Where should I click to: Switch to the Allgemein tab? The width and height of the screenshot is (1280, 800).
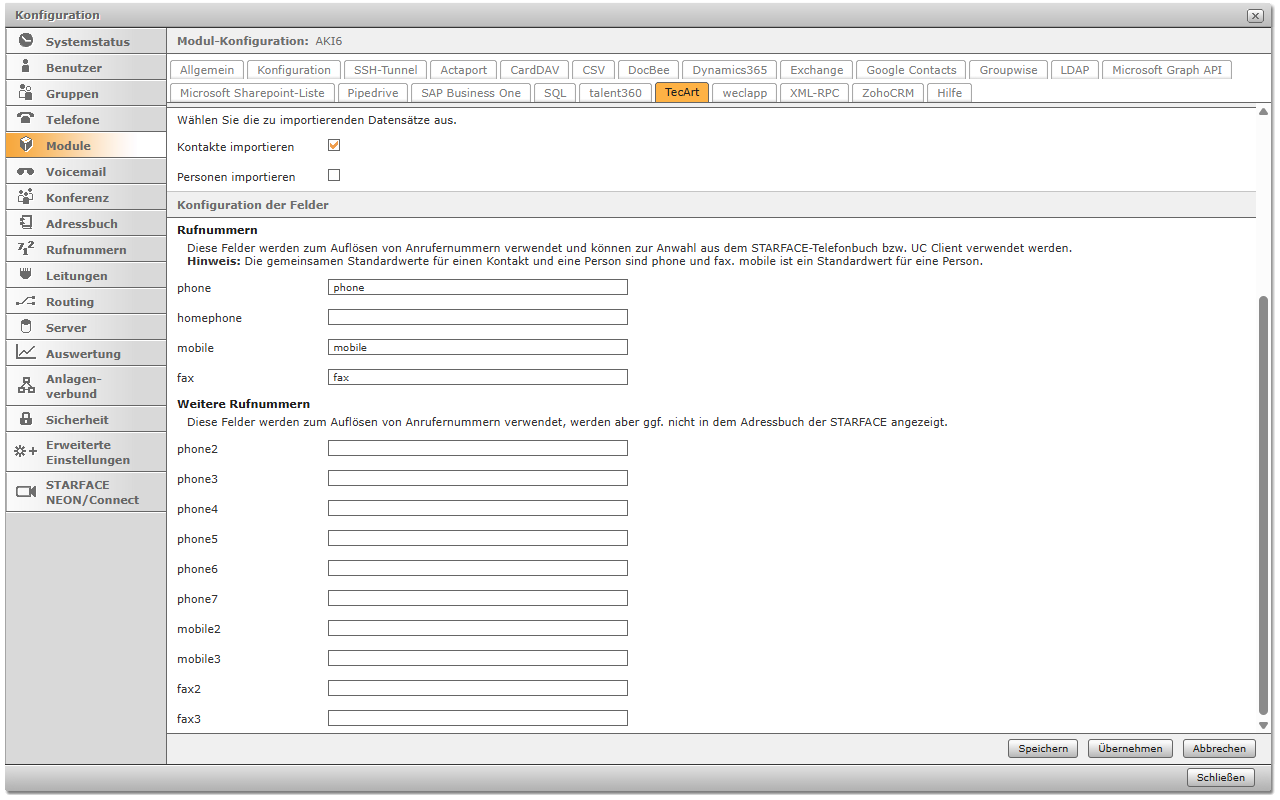coord(207,70)
